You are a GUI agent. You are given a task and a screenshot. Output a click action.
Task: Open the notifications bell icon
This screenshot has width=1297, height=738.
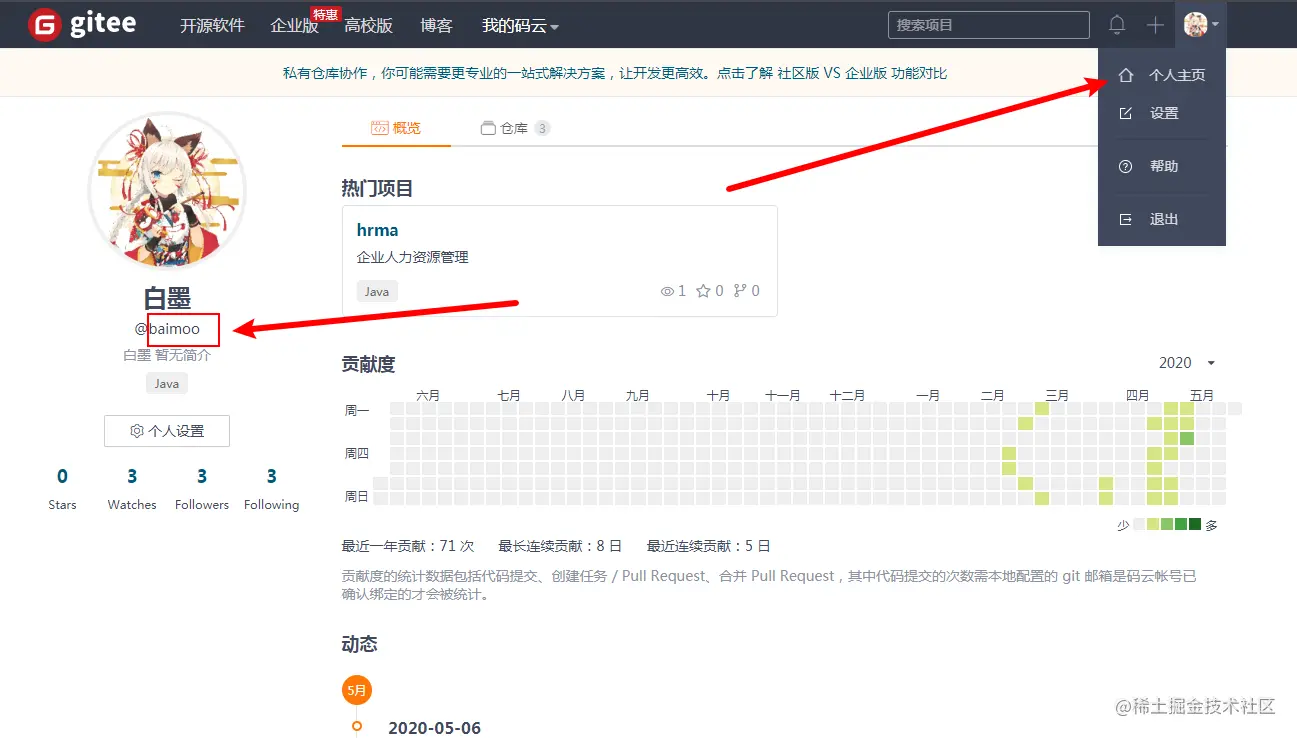(x=1117, y=24)
